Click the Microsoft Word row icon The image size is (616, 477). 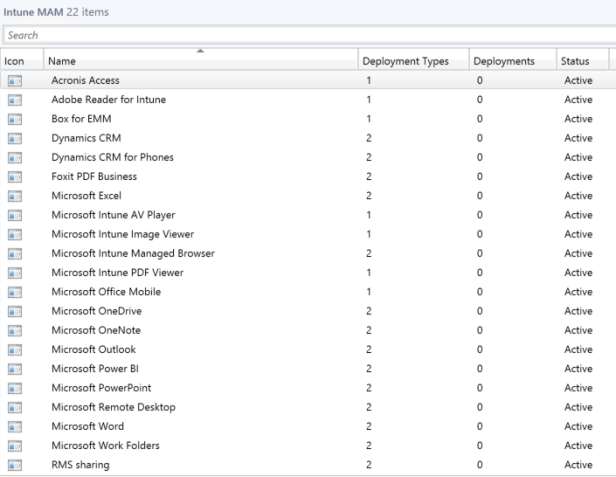15,427
